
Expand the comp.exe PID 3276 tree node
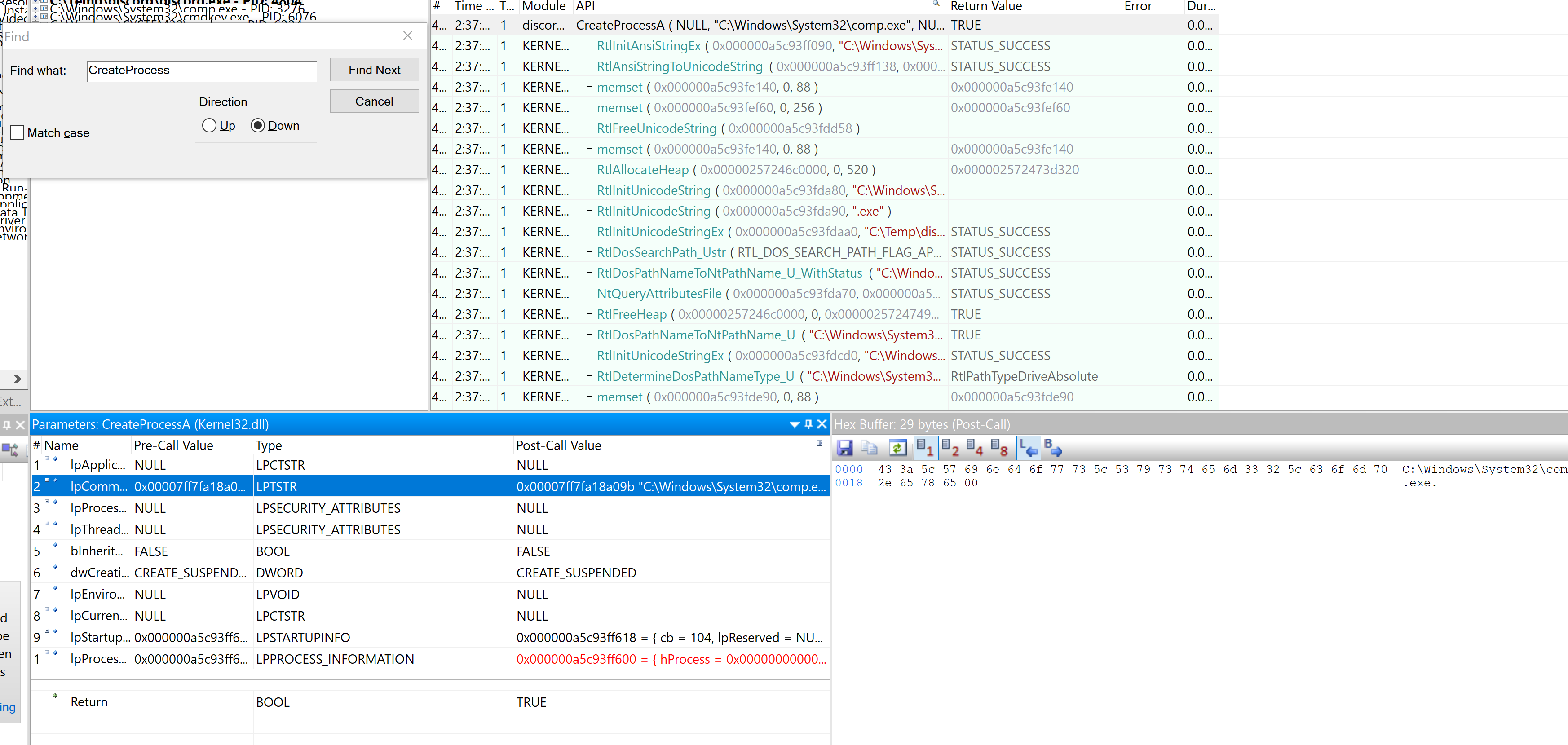[x=35, y=9]
